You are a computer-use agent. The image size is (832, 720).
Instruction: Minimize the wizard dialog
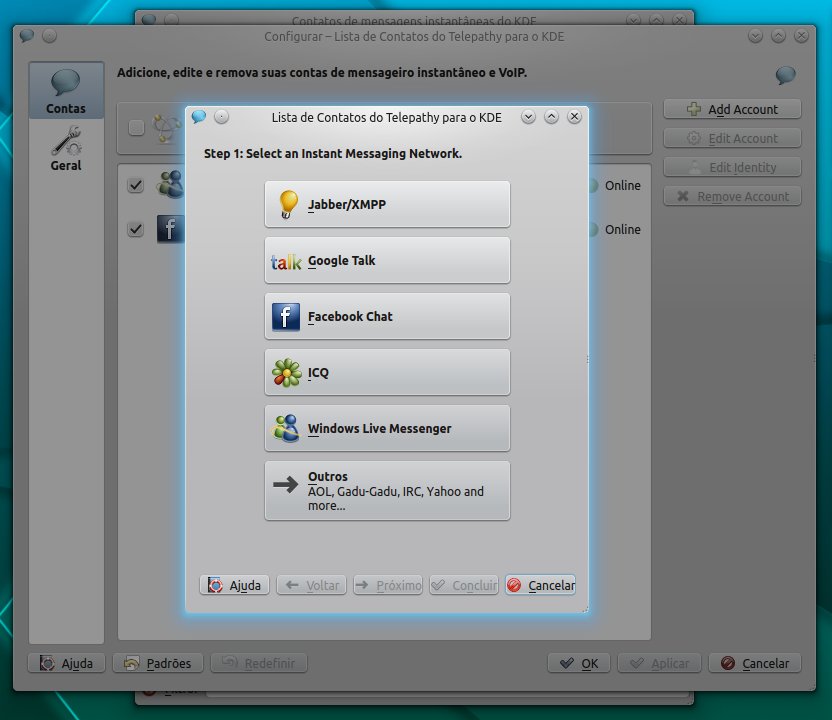[528, 117]
